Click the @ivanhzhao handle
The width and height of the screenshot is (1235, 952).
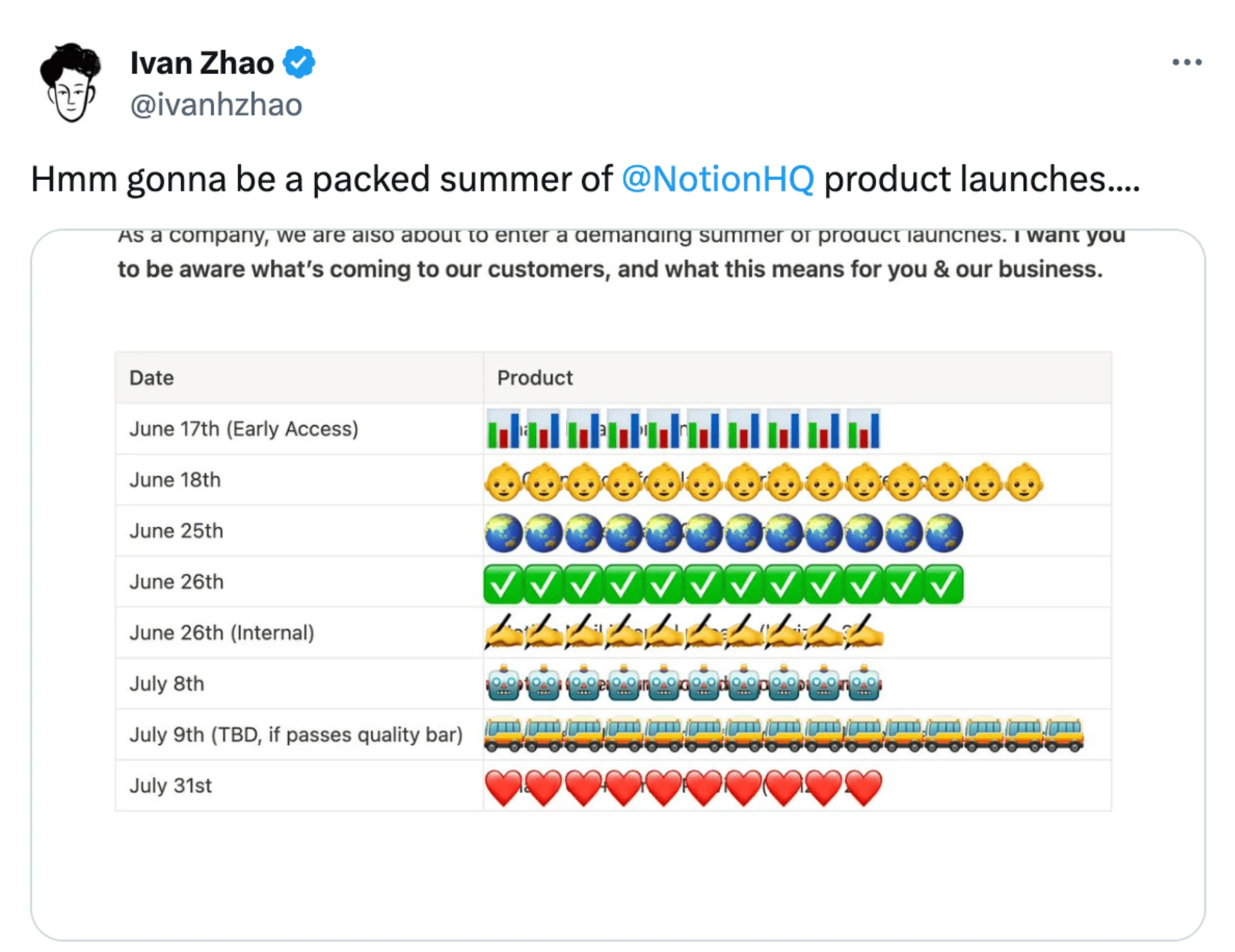pos(216,105)
